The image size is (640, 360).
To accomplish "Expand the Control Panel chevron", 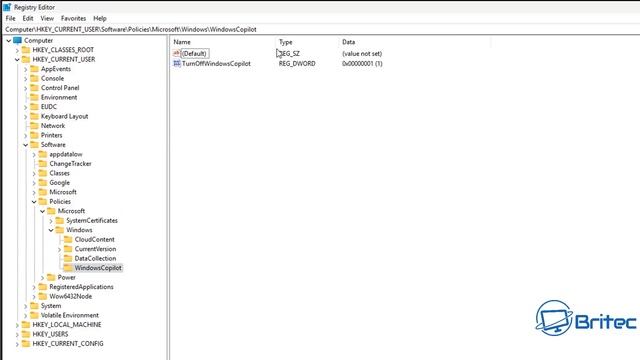I will tap(26, 88).
